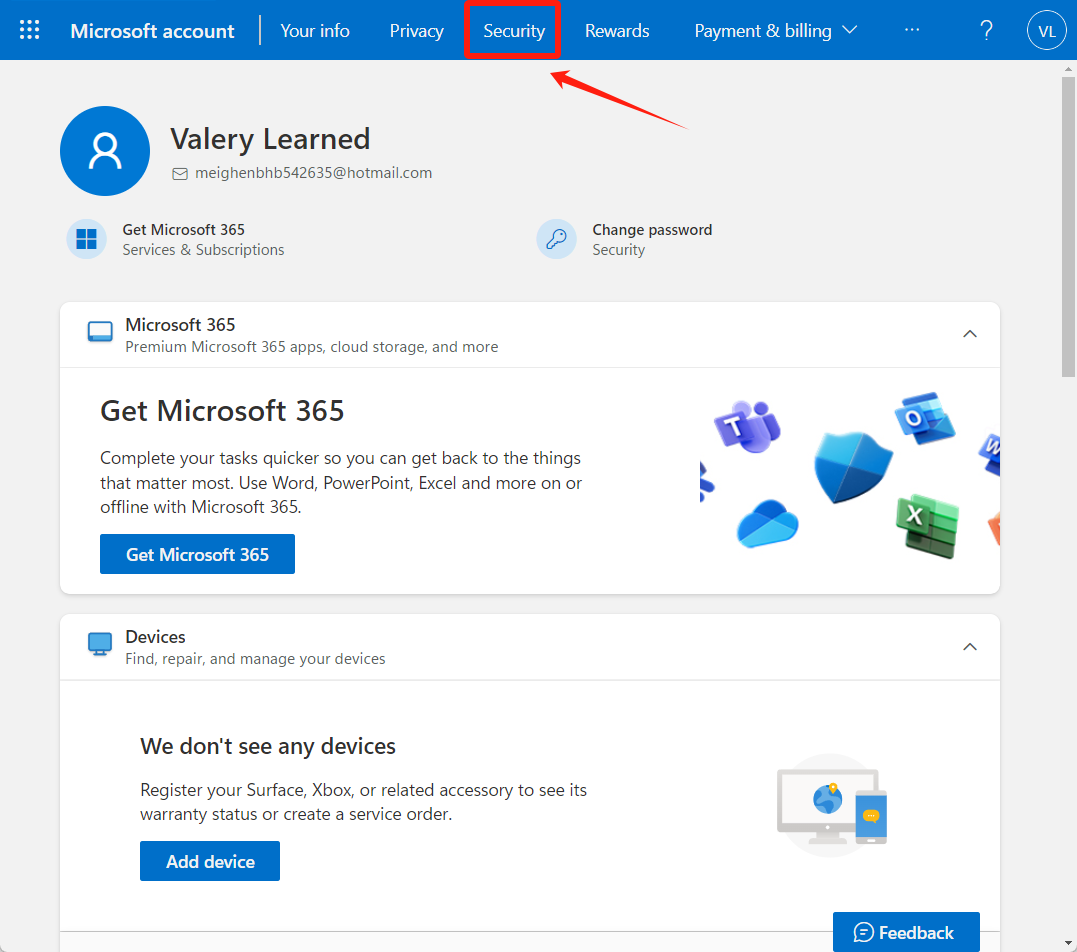Click the Devices monitor card icon
The height and width of the screenshot is (952, 1077).
click(x=100, y=644)
